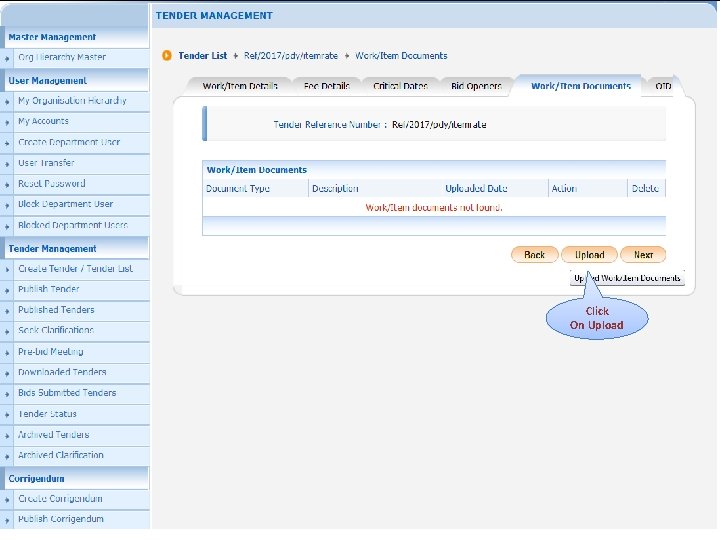Click arrow icon beside Org Hierarchy Master
The image size is (720, 540).
[x=7, y=58]
